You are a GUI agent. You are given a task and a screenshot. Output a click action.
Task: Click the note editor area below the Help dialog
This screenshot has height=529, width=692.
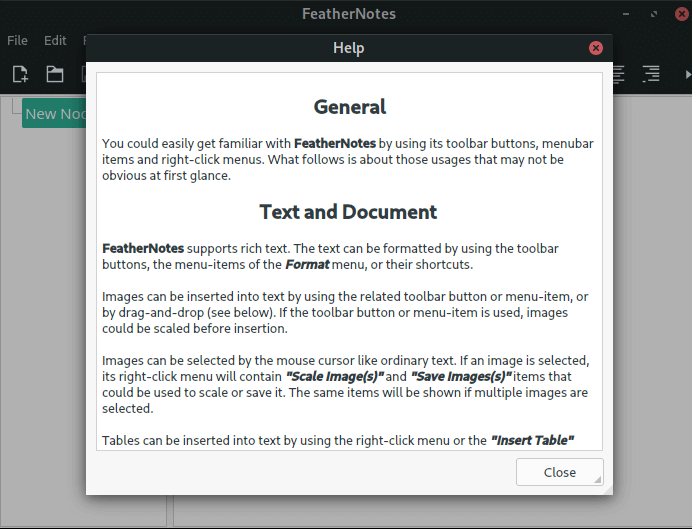coord(400,510)
